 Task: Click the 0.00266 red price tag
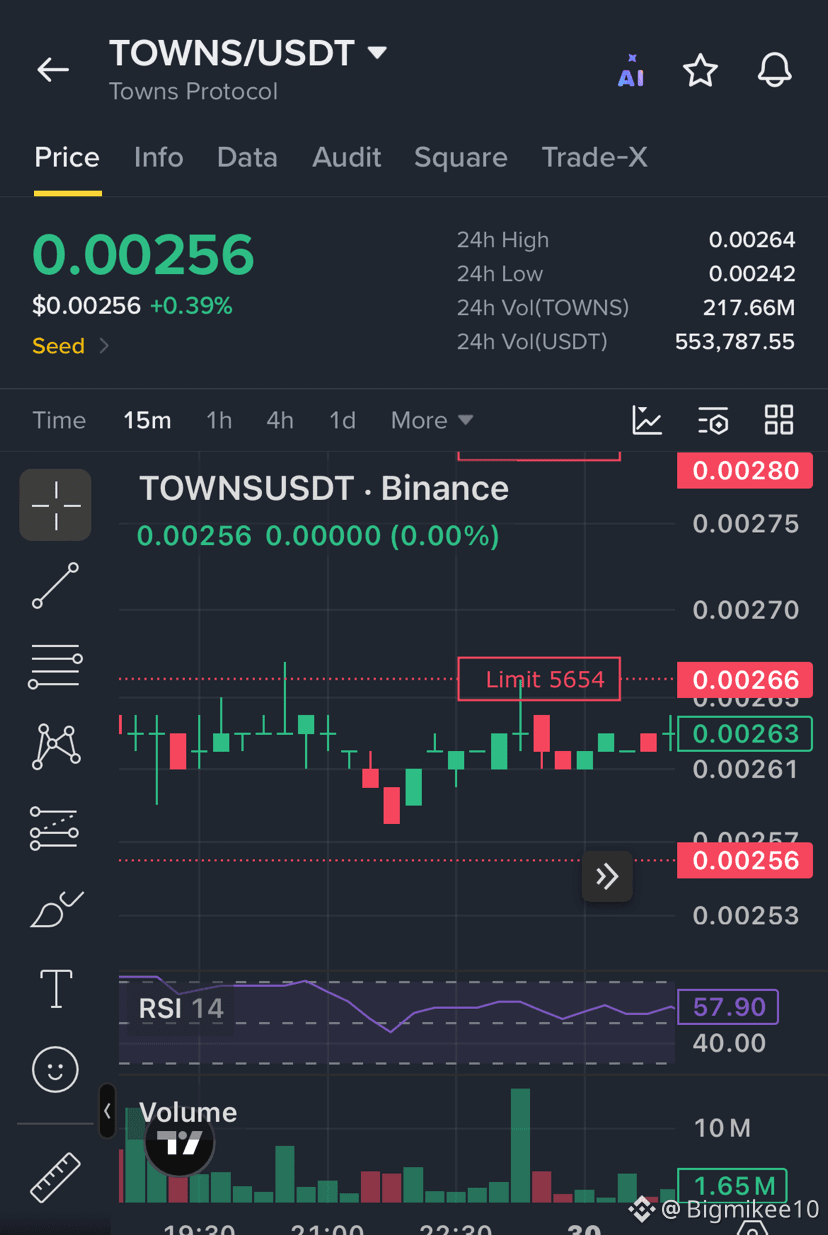click(745, 680)
